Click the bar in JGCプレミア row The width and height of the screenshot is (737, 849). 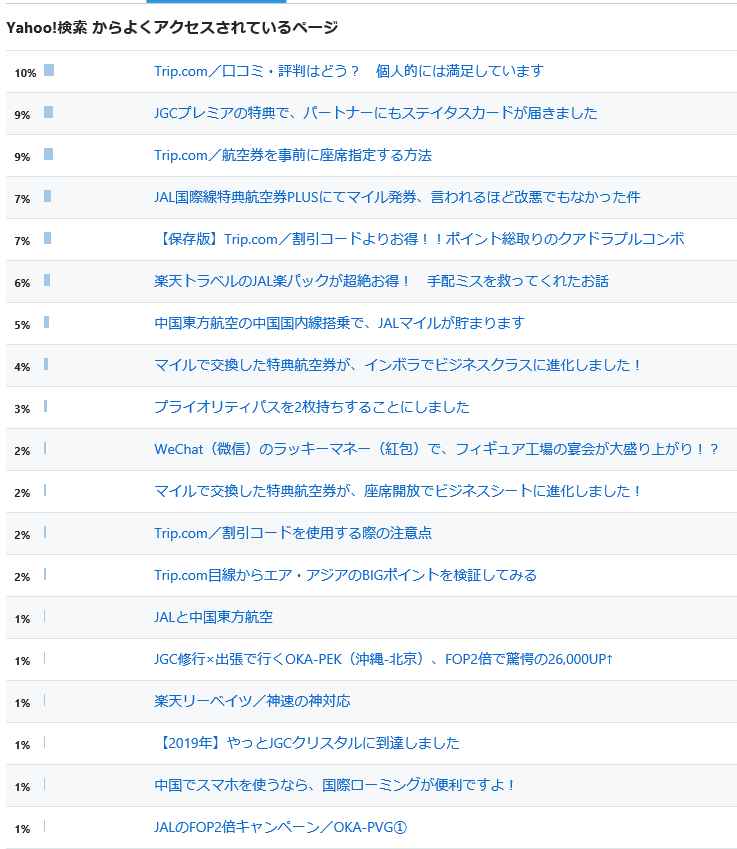click(x=48, y=112)
